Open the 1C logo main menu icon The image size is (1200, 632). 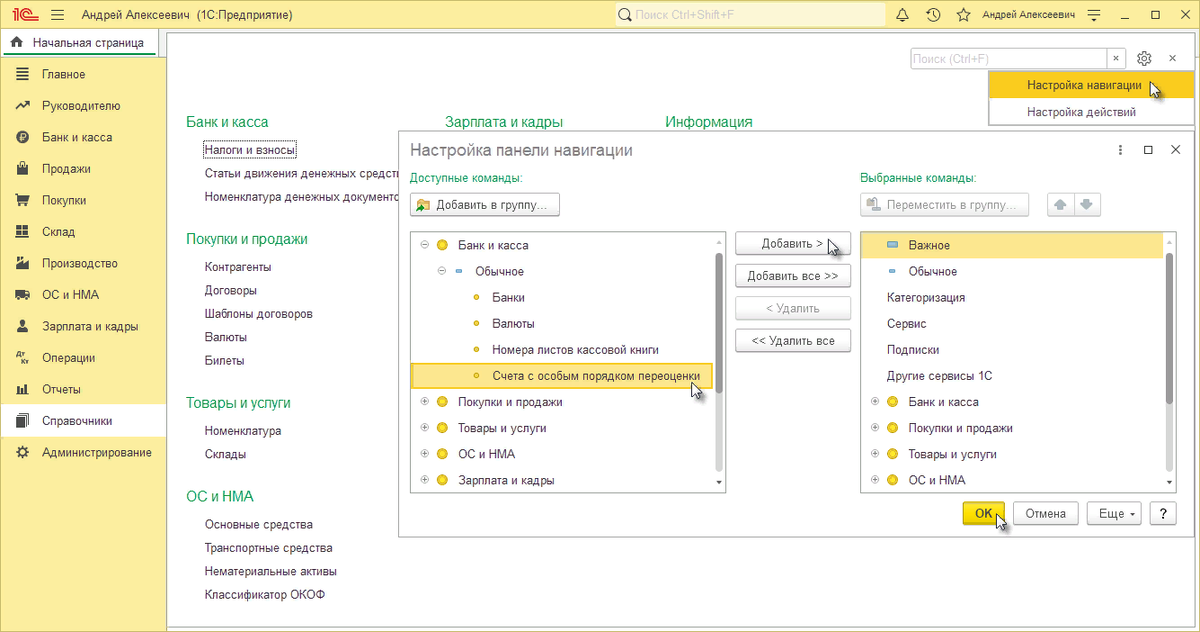pos(25,15)
